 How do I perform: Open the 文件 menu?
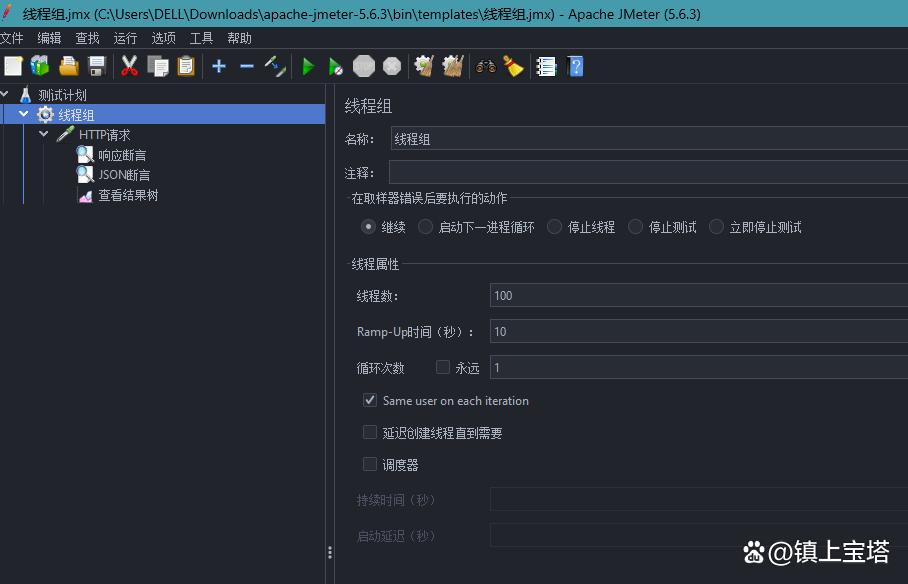(12, 38)
